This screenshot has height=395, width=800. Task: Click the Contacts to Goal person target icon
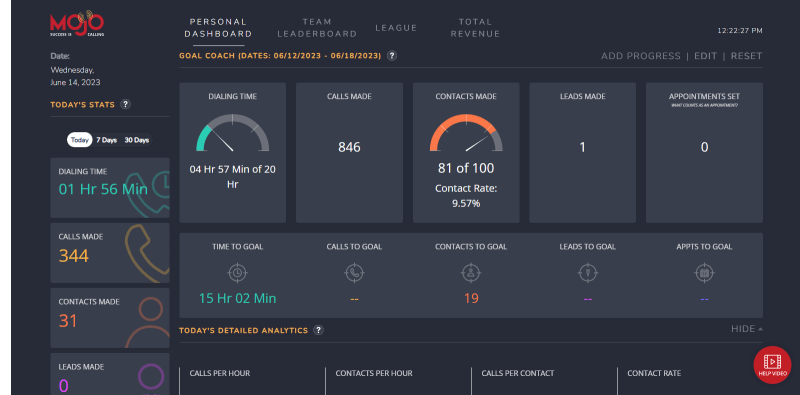[x=471, y=273]
